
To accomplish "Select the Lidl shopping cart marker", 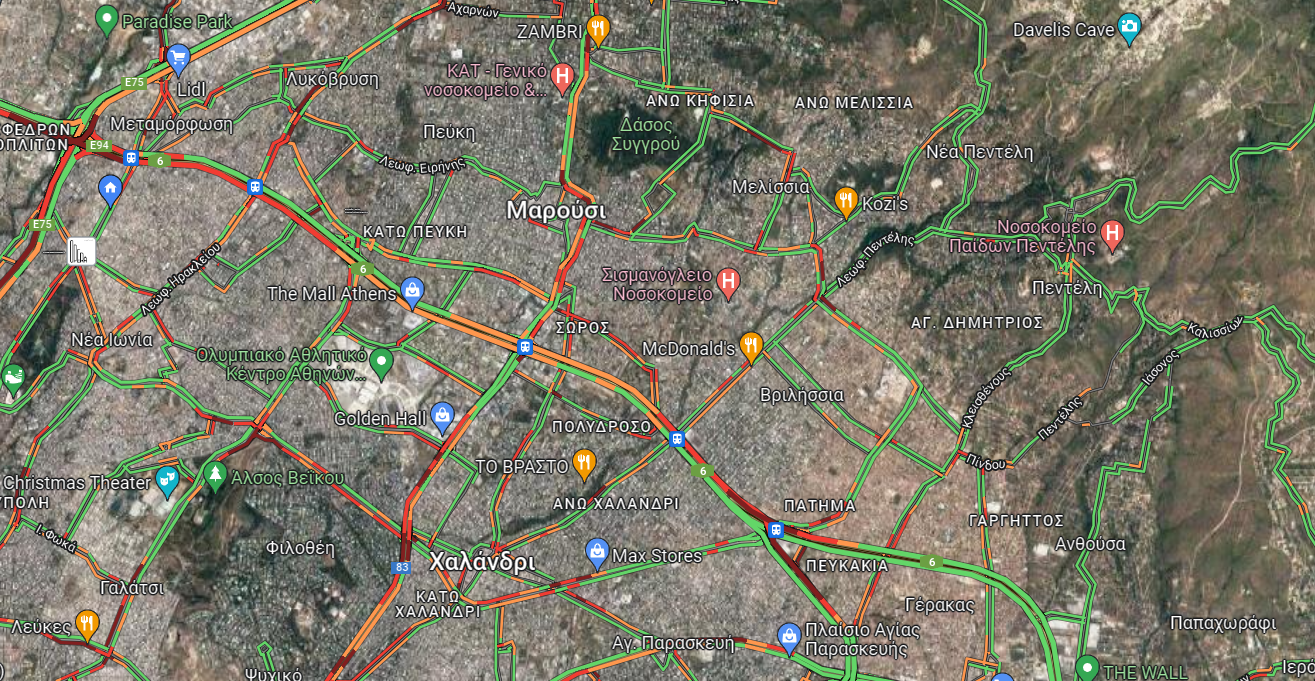I will 179,57.
